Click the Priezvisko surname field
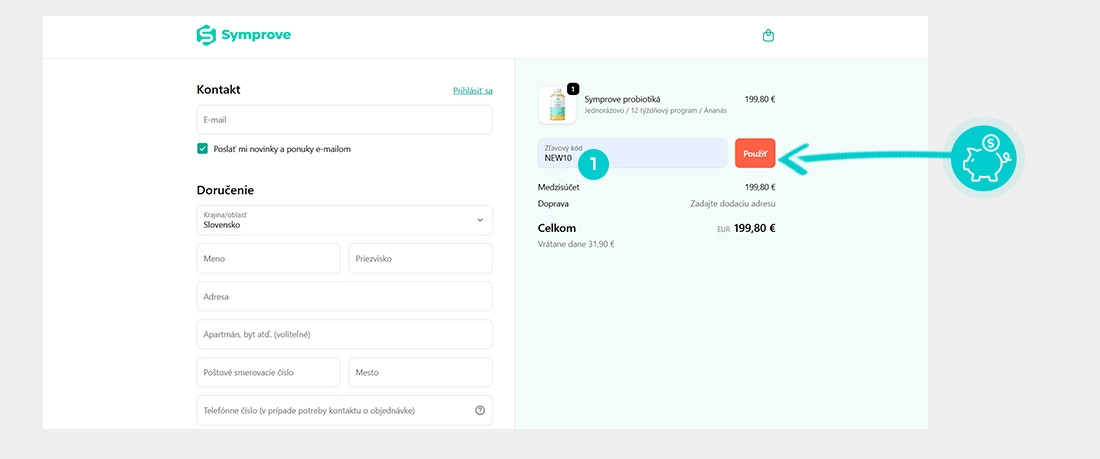Image resolution: width=1100 pixels, height=459 pixels. 421,258
